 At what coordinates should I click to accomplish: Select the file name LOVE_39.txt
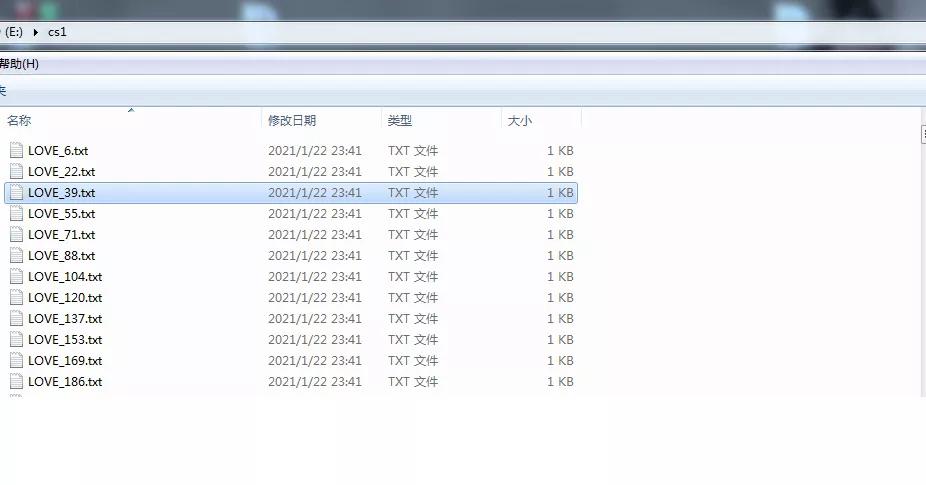[x=61, y=193]
